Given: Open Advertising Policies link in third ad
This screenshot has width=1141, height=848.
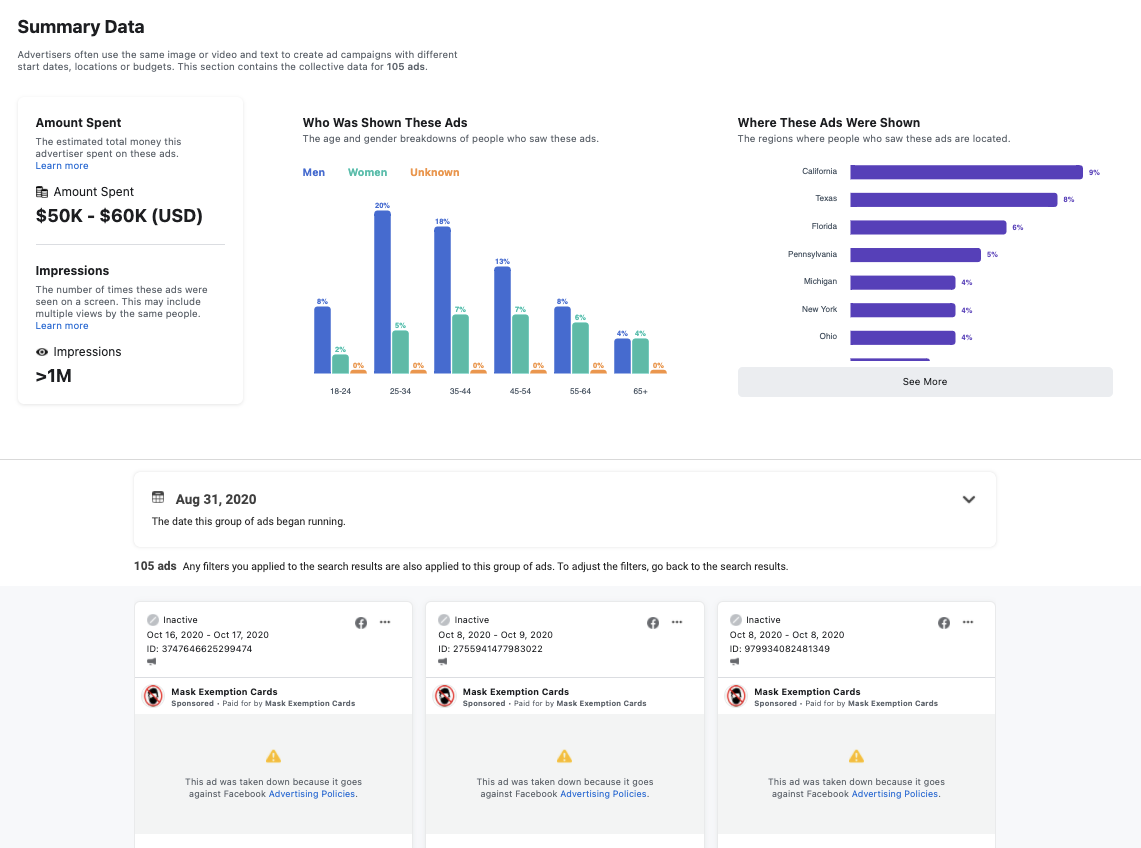Looking at the screenshot, I should 895,794.
